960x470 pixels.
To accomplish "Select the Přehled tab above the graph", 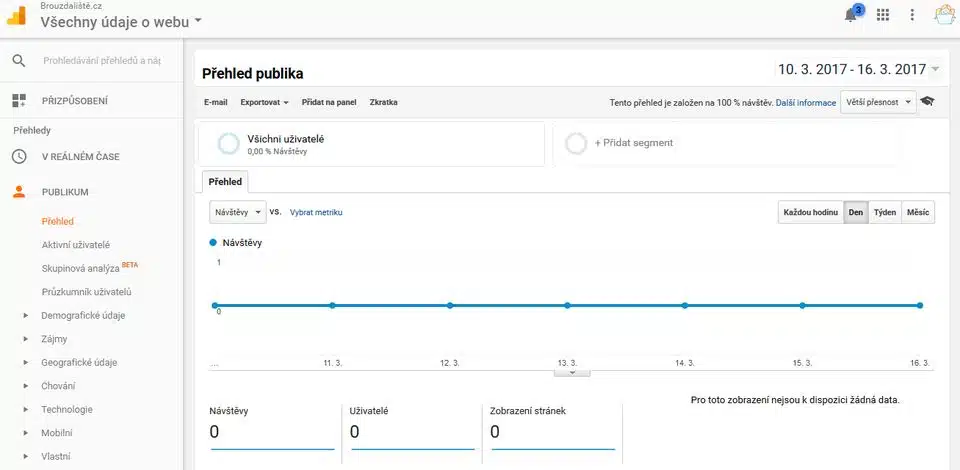I will (x=225, y=182).
